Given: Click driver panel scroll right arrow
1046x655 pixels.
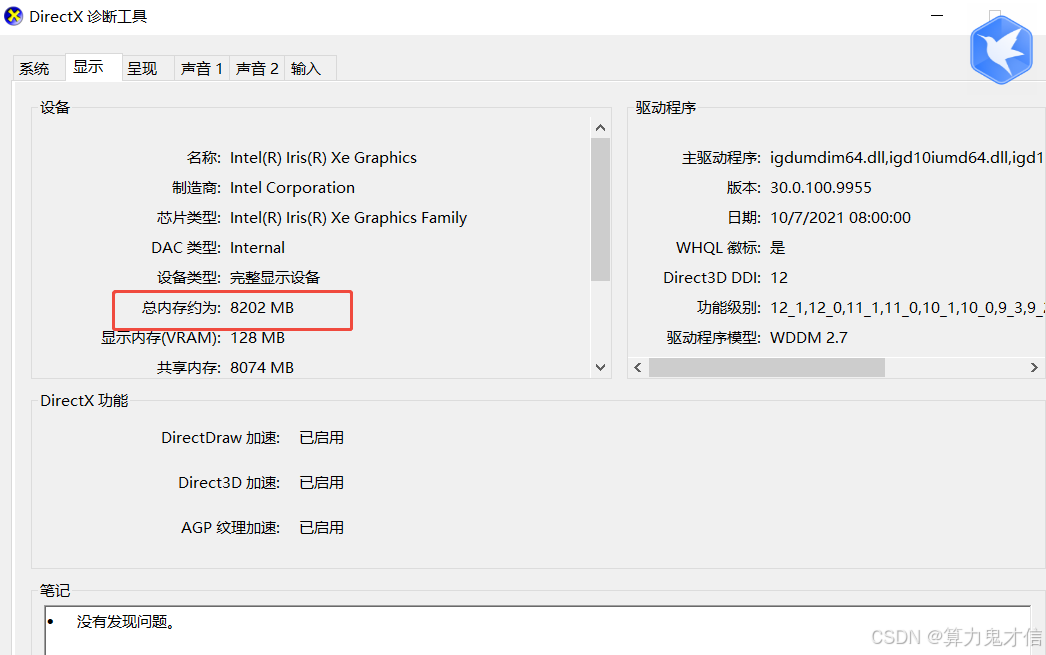Looking at the screenshot, I should pos(1034,368).
